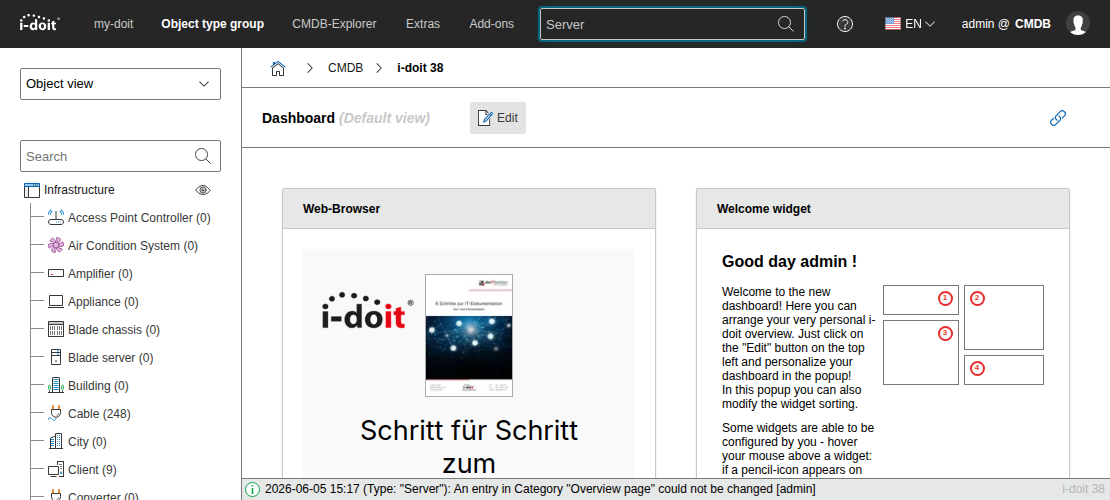Open Blade server (0) object type
The image size is (1110, 500).
(110, 358)
